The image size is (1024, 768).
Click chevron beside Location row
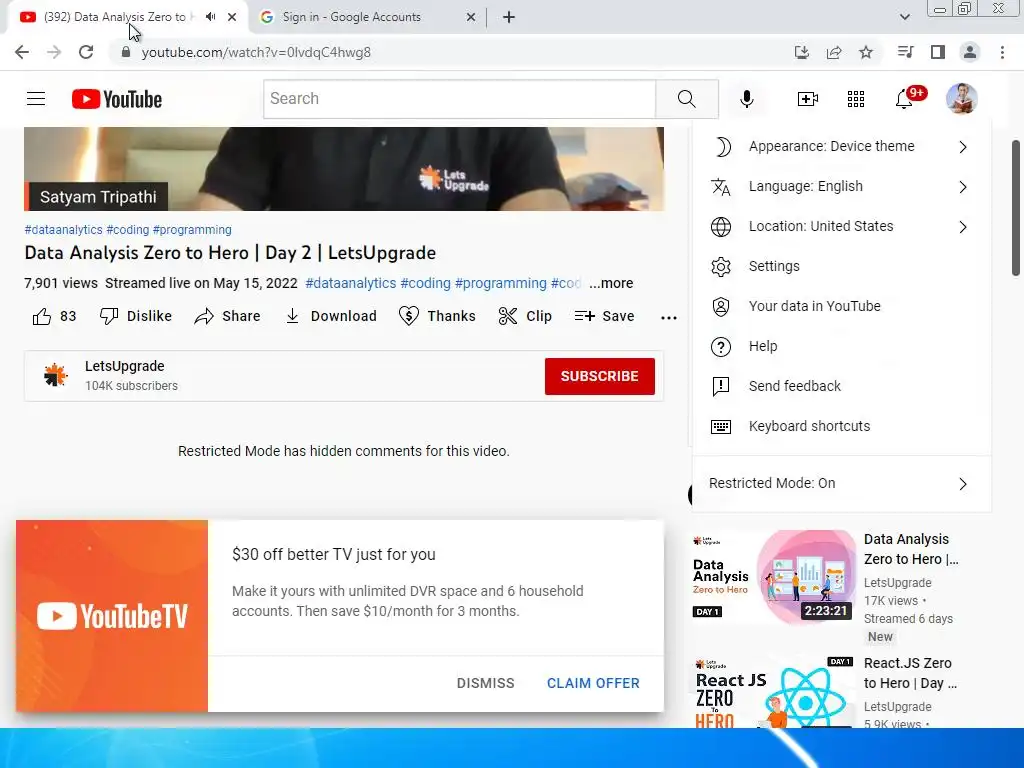coord(963,227)
